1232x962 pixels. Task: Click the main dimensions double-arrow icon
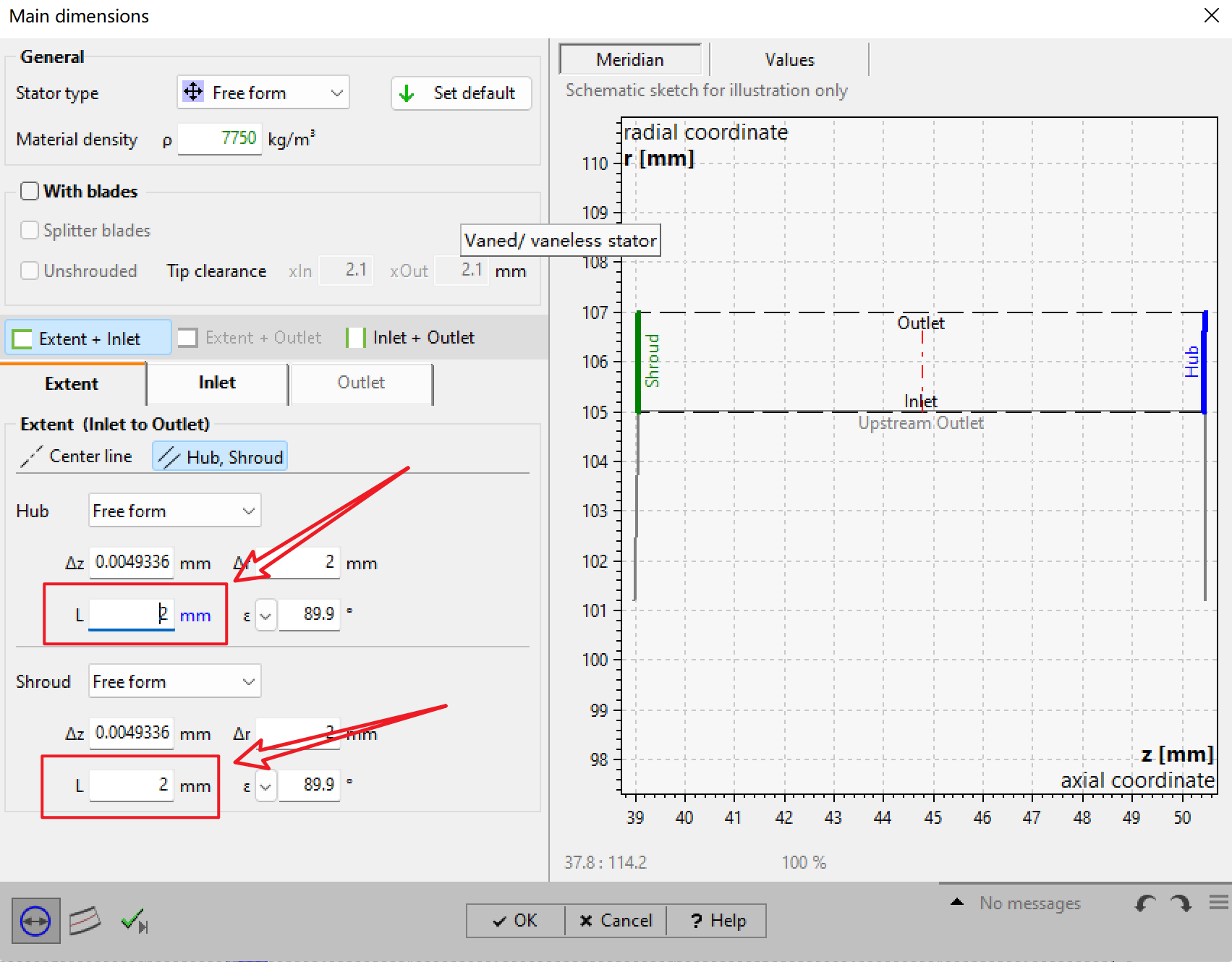point(35,921)
